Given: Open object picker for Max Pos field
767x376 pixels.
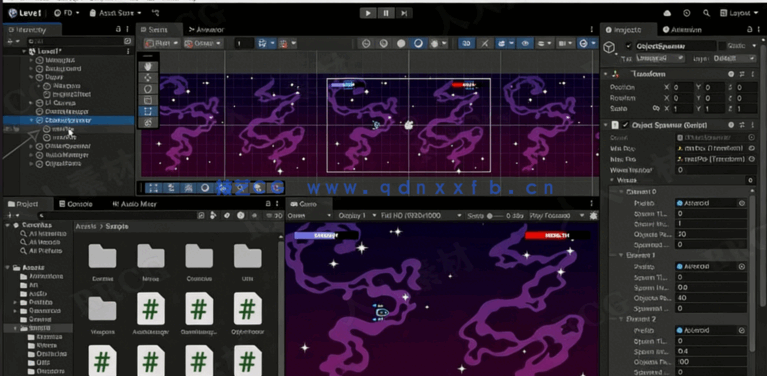Looking at the screenshot, I should tap(751, 159).
